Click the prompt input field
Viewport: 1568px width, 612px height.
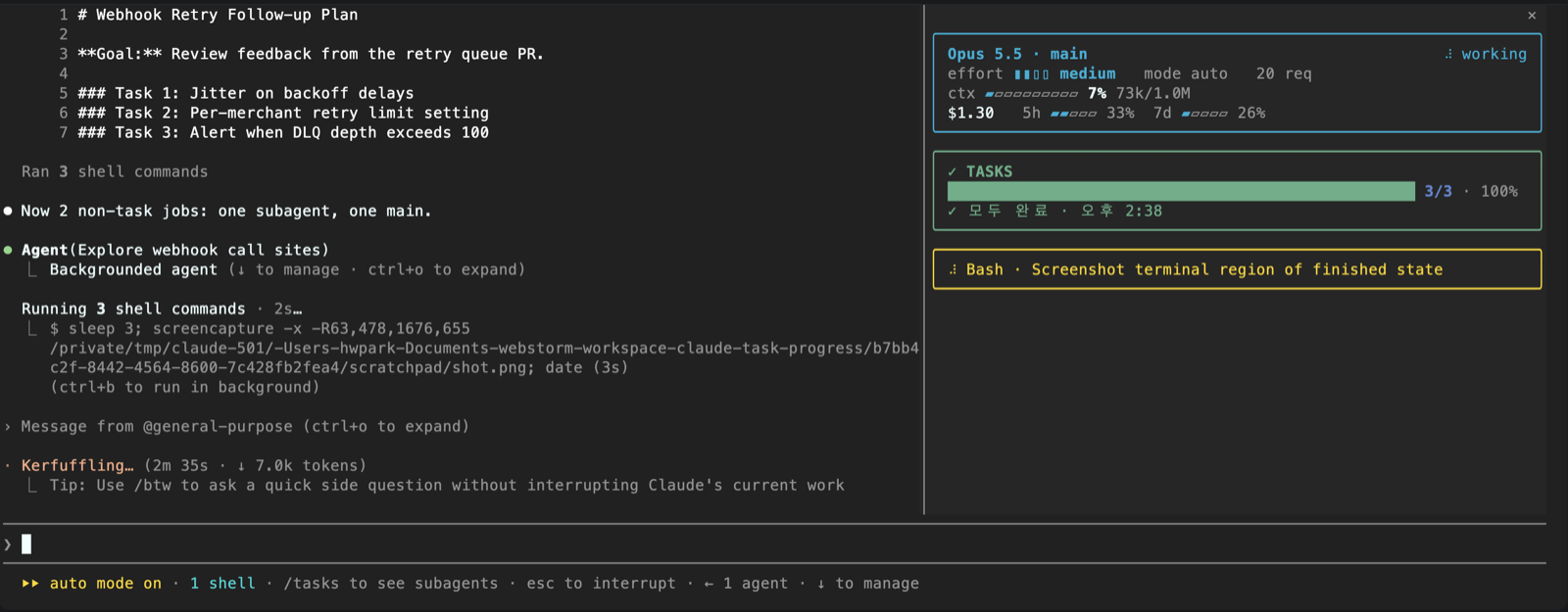pyautogui.click(x=774, y=543)
